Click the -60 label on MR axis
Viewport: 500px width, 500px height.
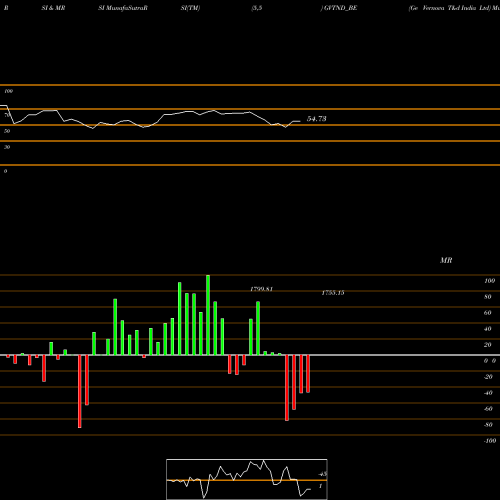coord(488,409)
